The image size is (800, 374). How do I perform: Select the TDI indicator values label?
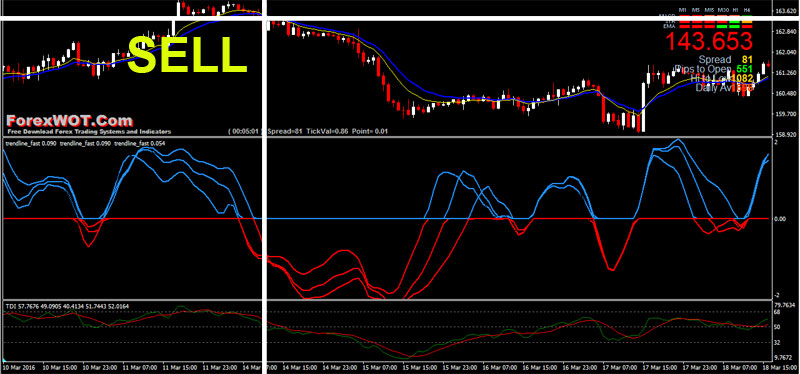tap(67, 306)
